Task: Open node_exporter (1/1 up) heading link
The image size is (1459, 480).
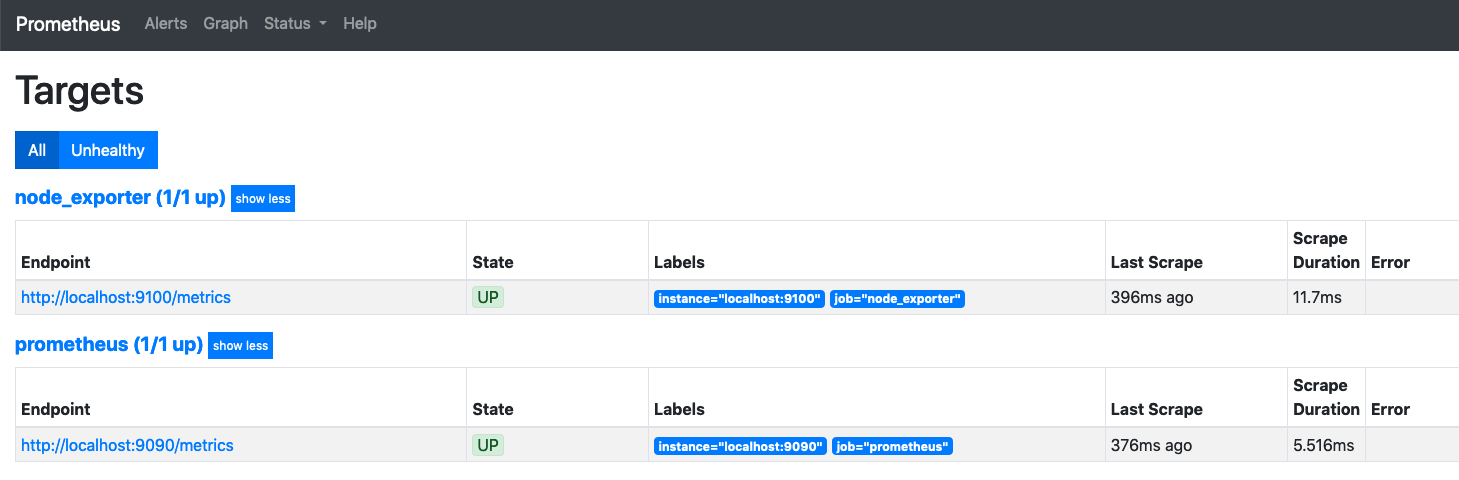Action: 120,198
